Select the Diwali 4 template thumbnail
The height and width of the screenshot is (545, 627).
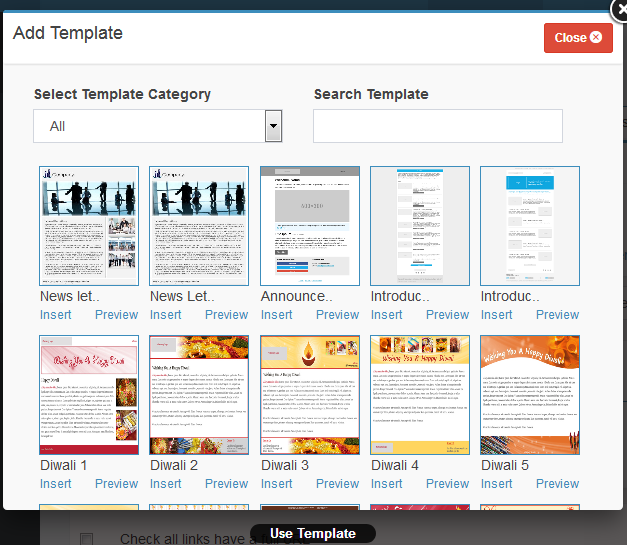tap(420, 395)
